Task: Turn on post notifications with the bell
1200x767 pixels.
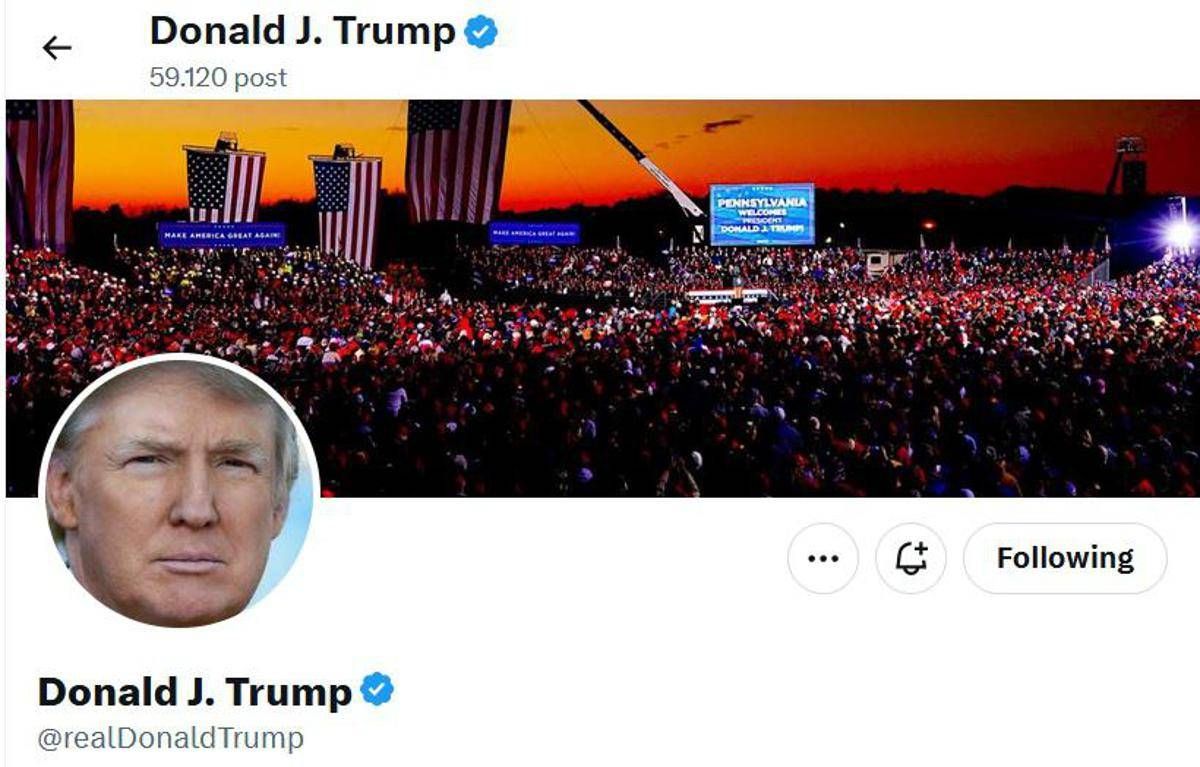Action: tap(911, 558)
